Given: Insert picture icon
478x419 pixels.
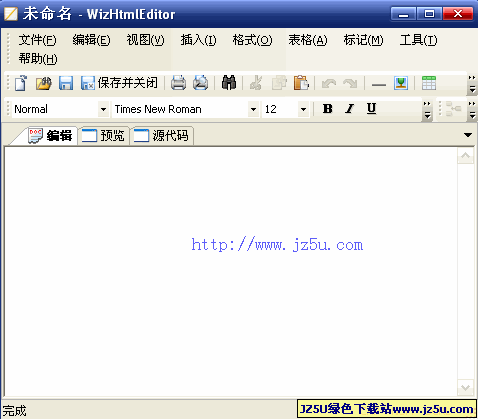Looking at the screenshot, I should 401,83.
